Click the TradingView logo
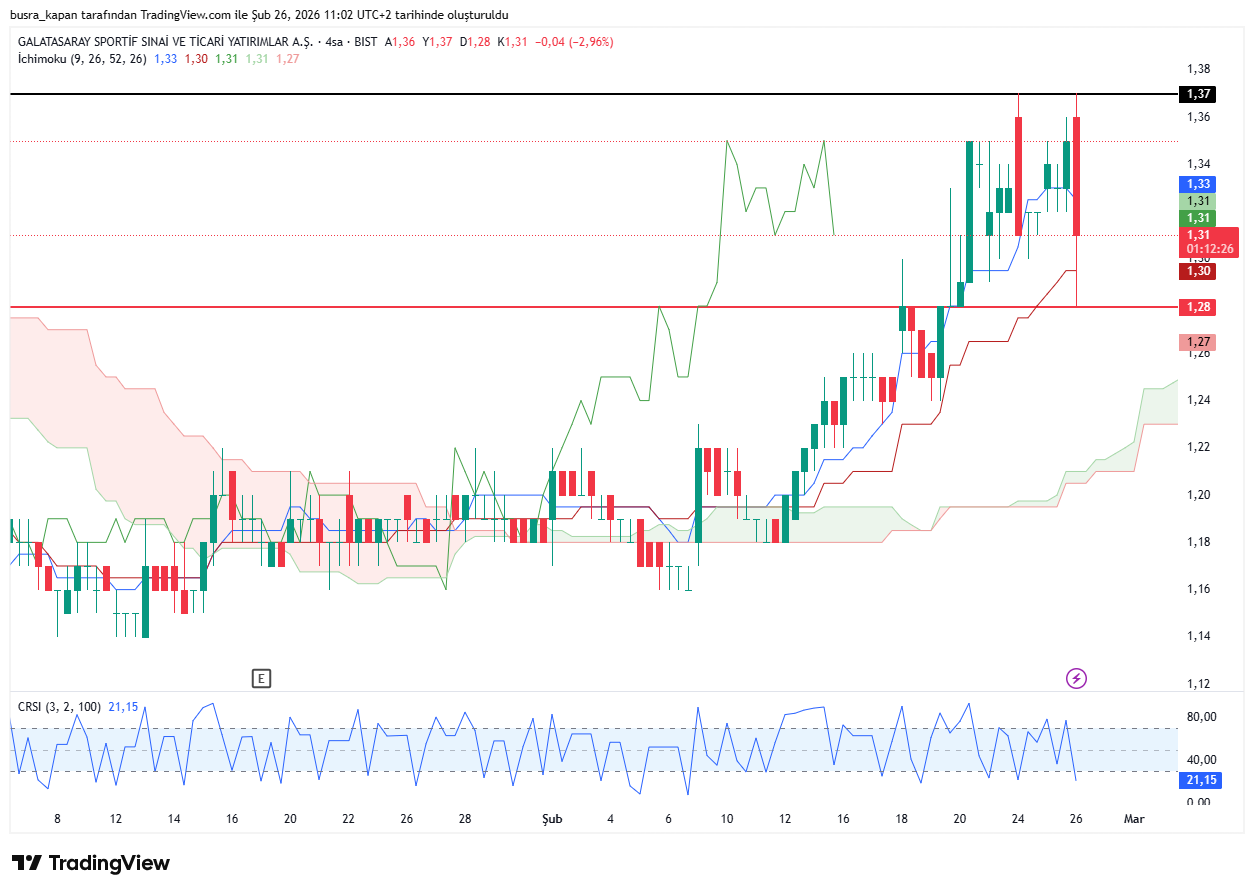The height and width of the screenshot is (893, 1254). pyautogui.click(x=91, y=863)
